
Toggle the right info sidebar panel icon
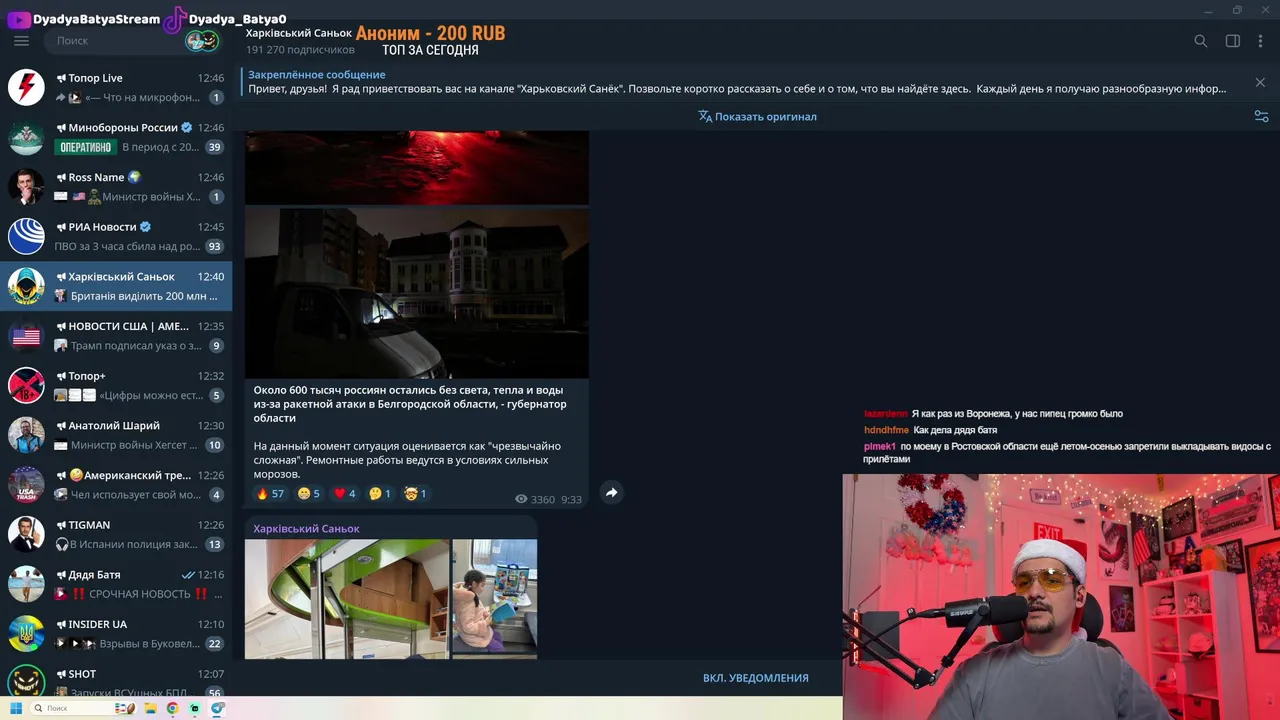pyautogui.click(x=1233, y=41)
